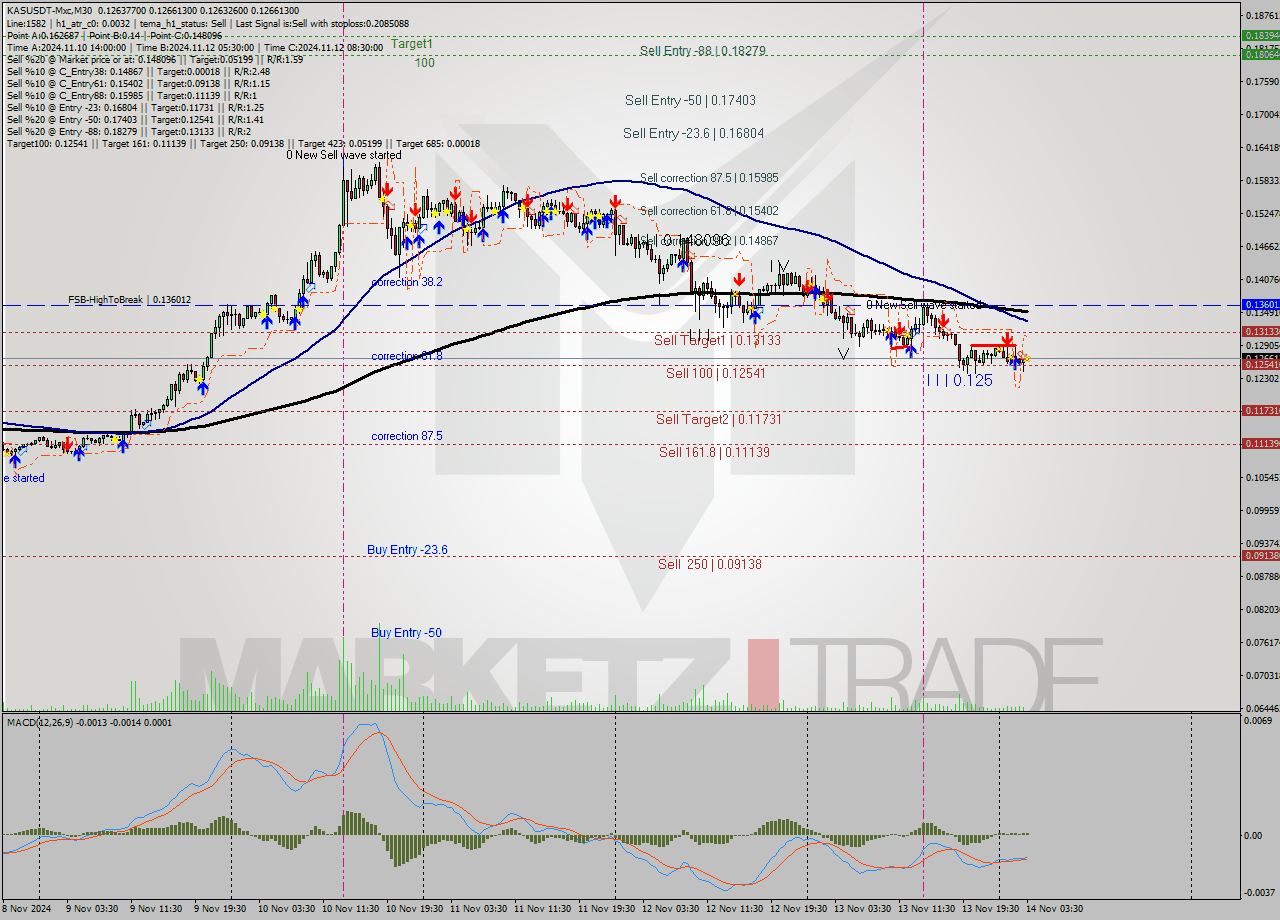The height and width of the screenshot is (920, 1280).
Task: Click the '10 Nov 11:30' time axis label
Action: pyautogui.click(x=350, y=909)
